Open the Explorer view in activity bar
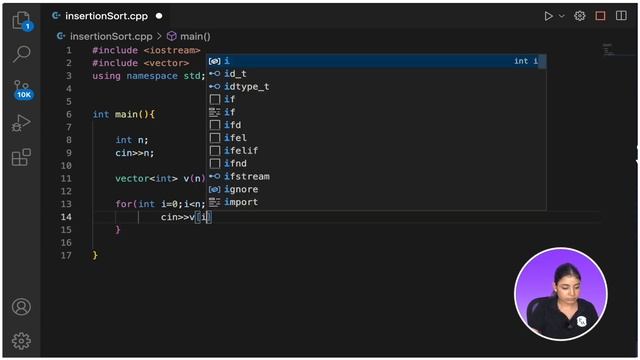Screen dimensions: 640x360 (22, 20)
